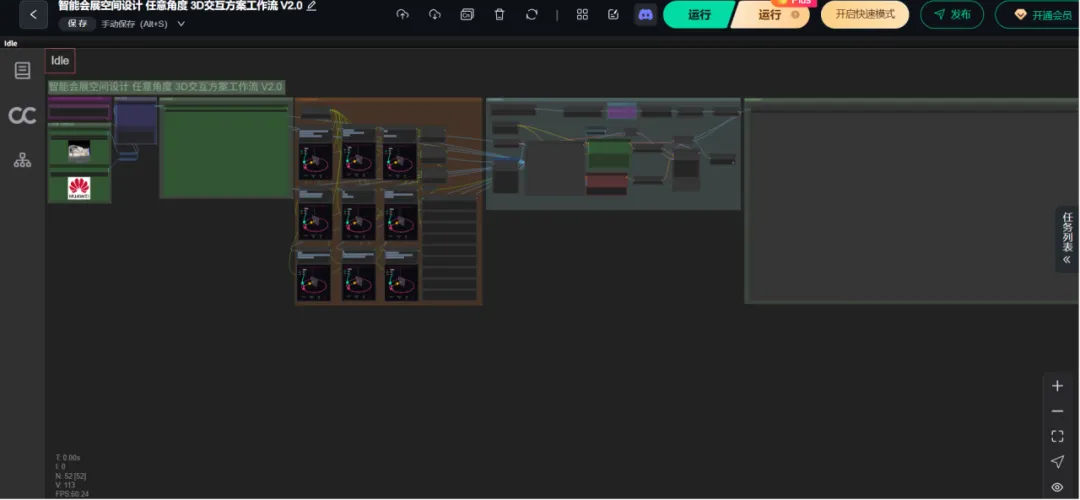1080x500 pixels.
Task: Open the CC icon in left sidebar
Action: (22, 116)
